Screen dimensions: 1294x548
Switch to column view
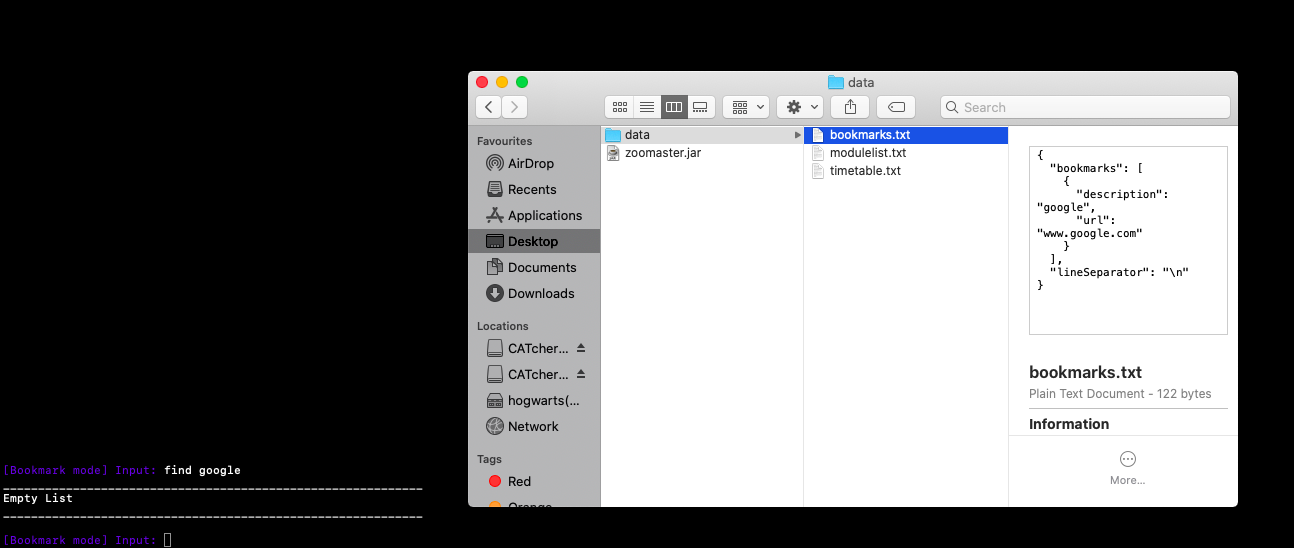674,107
